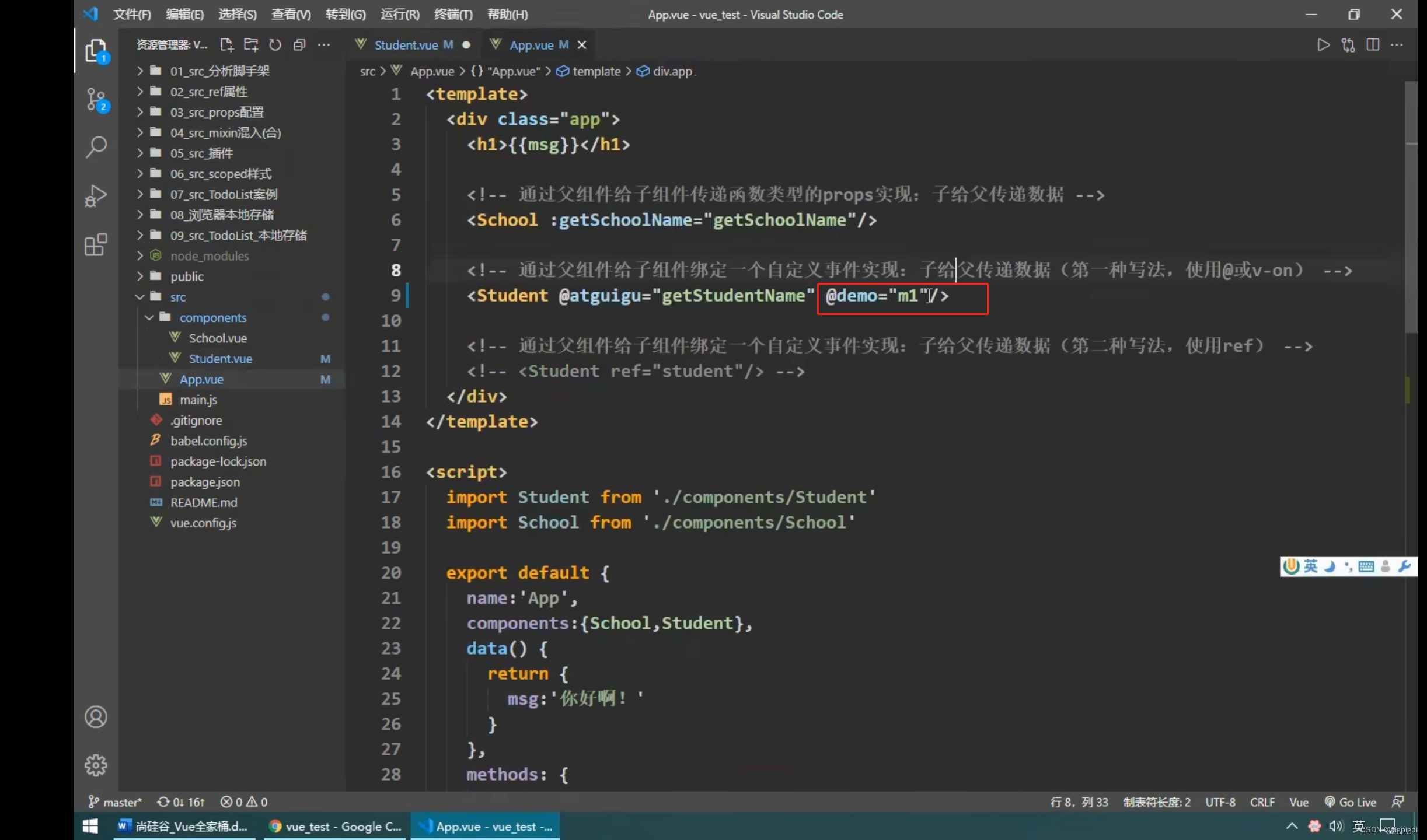The height and width of the screenshot is (840, 1427).
Task: Click the New Folder icon in explorer
Action: click(x=251, y=45)
